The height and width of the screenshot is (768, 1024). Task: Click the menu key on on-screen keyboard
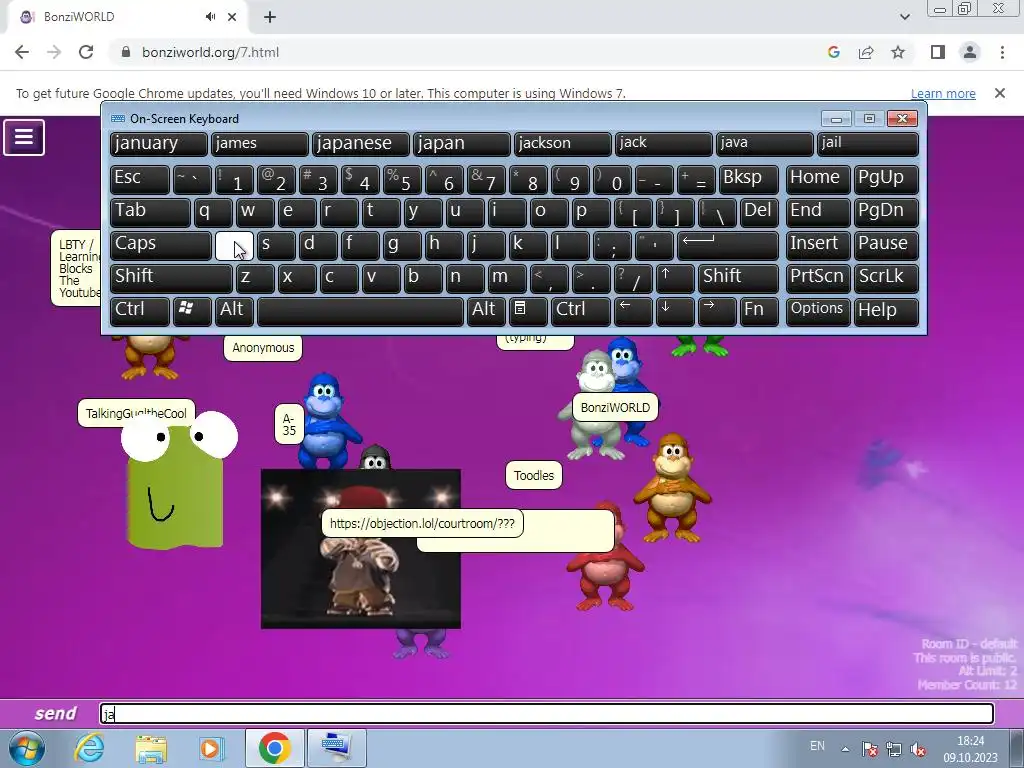point(528,310)
